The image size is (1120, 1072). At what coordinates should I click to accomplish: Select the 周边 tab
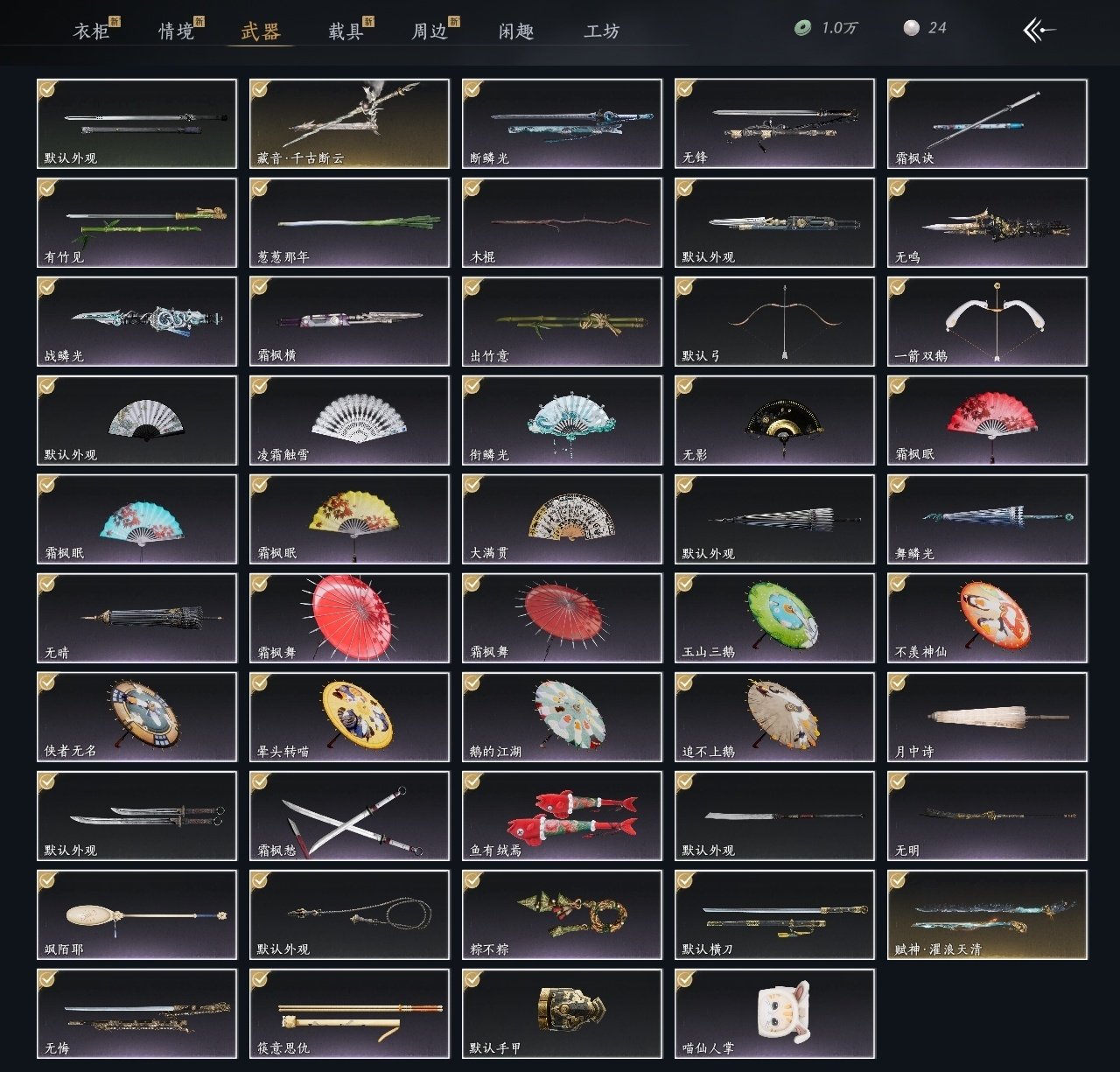point(430,32)
